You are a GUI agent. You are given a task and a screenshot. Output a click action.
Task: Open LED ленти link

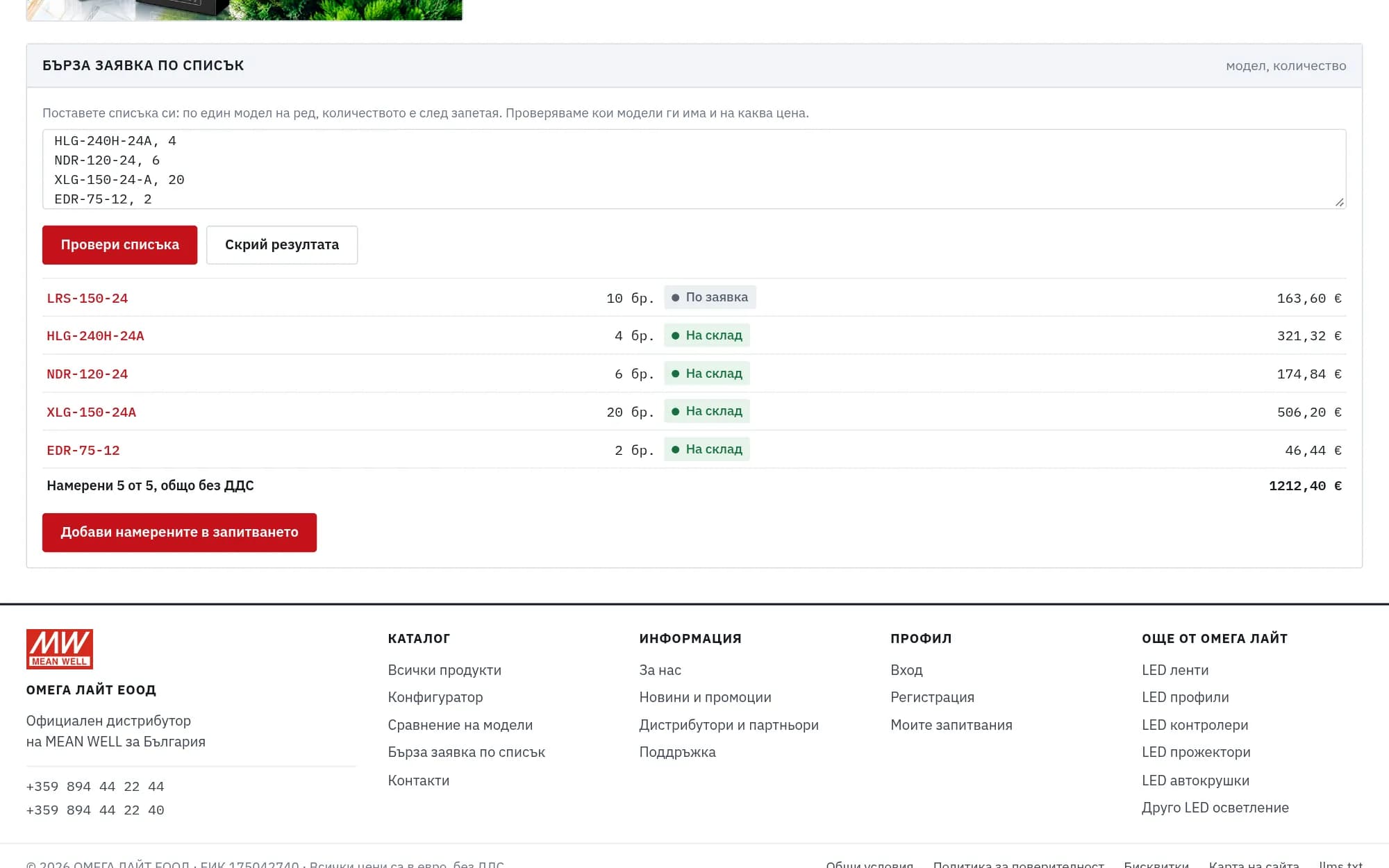1175,670
